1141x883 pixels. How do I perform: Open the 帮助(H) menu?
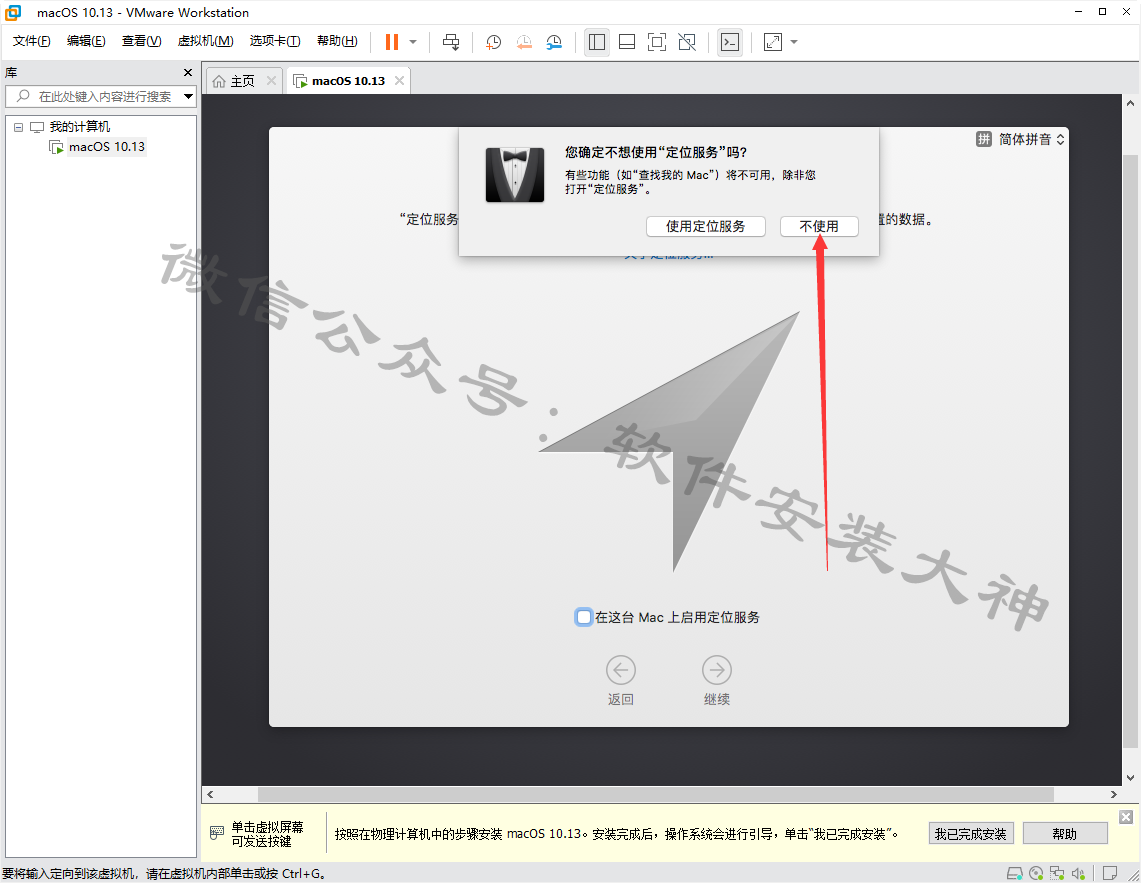coord(337,41)
